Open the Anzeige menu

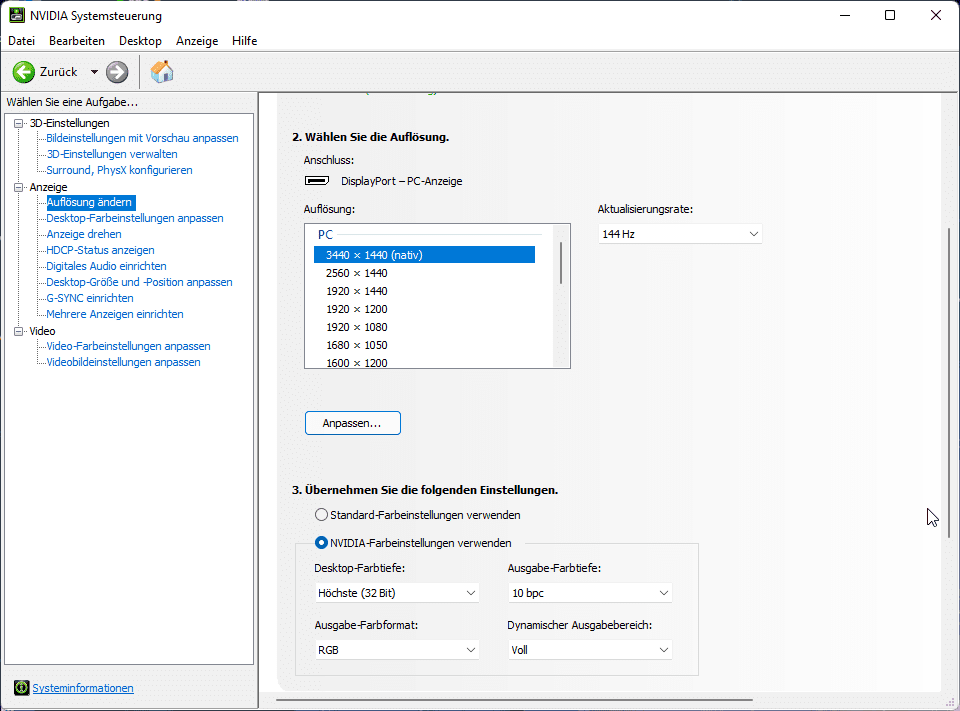(197, 41)
